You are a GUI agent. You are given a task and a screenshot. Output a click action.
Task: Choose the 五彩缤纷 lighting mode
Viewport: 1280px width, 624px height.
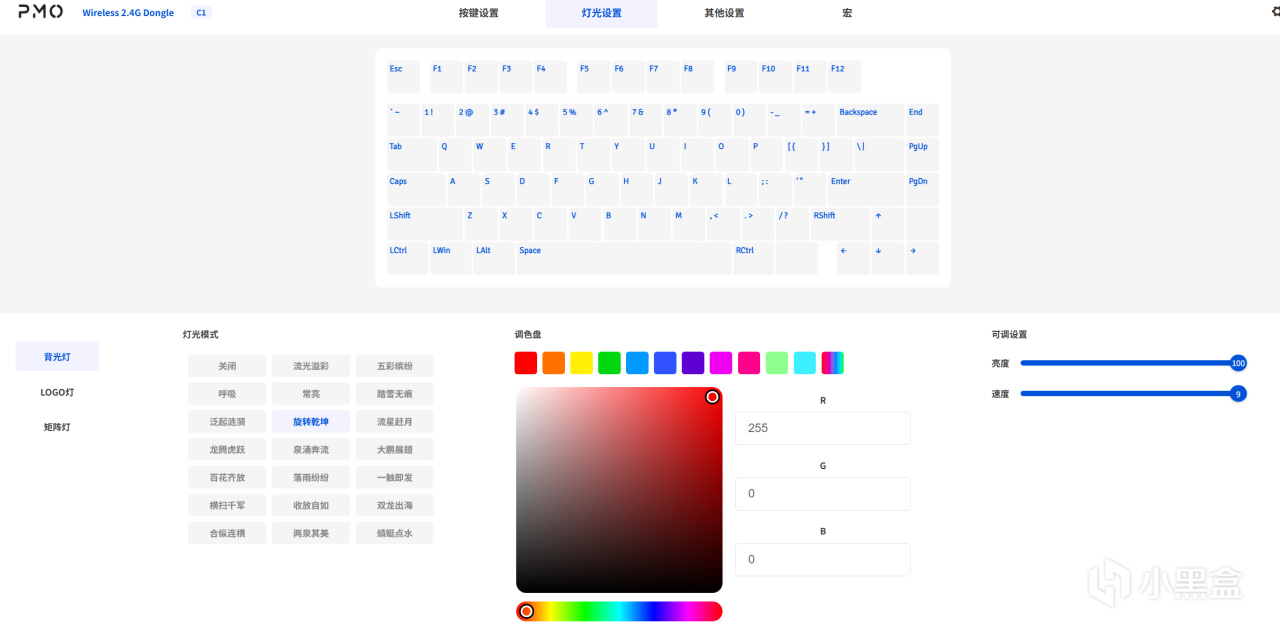tap(395, 366)
